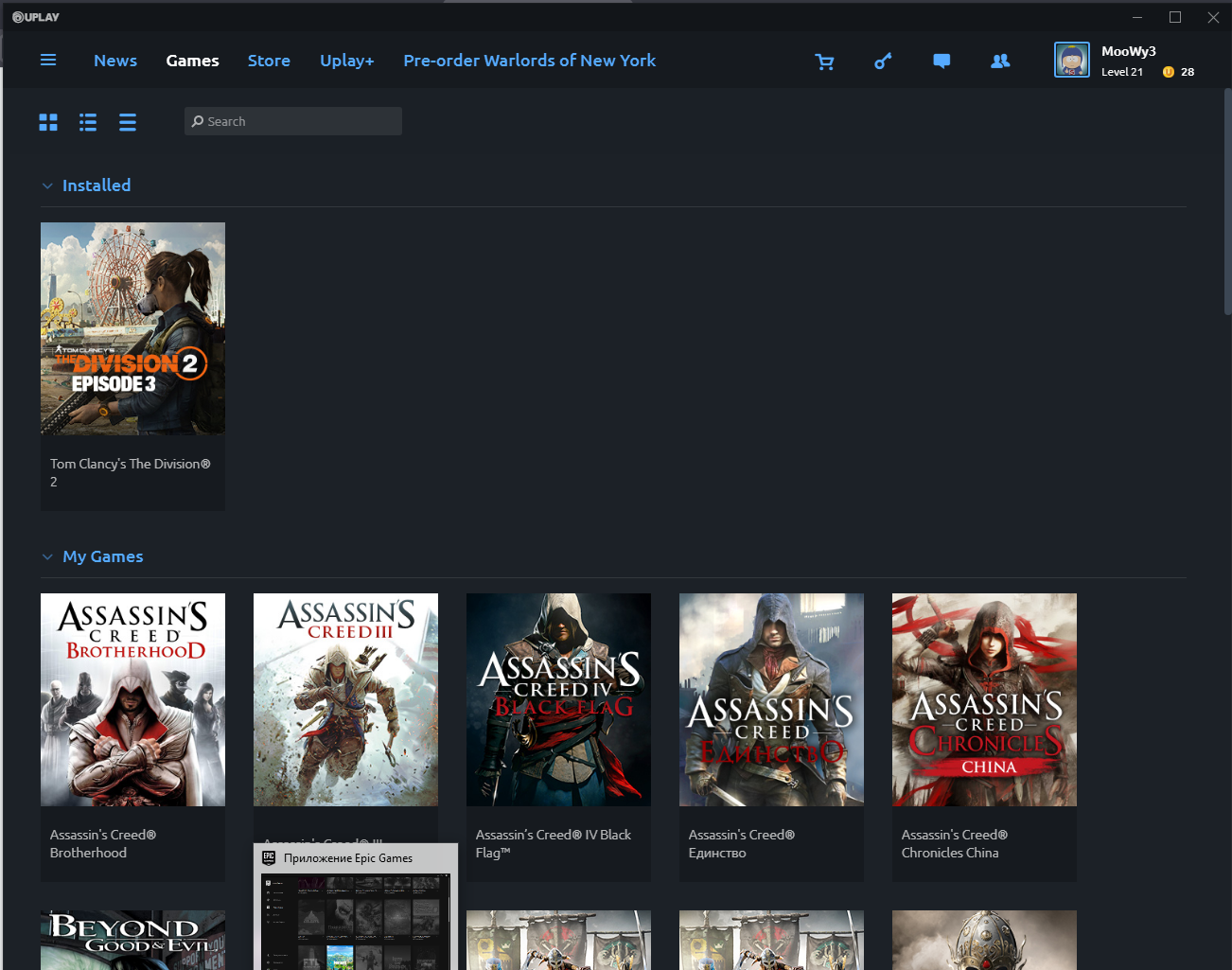Switch to compact list view

click(128, 122)
